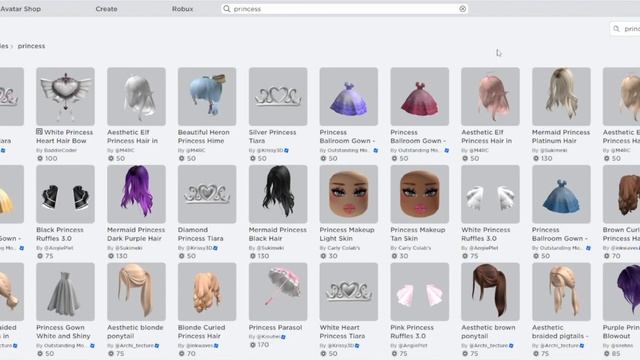Open White Princess Heart Hair Bow thumbnail
Image resolution: width=640 pixels, height=360 pixels.
pyautogui.click(x=65, y=96)
